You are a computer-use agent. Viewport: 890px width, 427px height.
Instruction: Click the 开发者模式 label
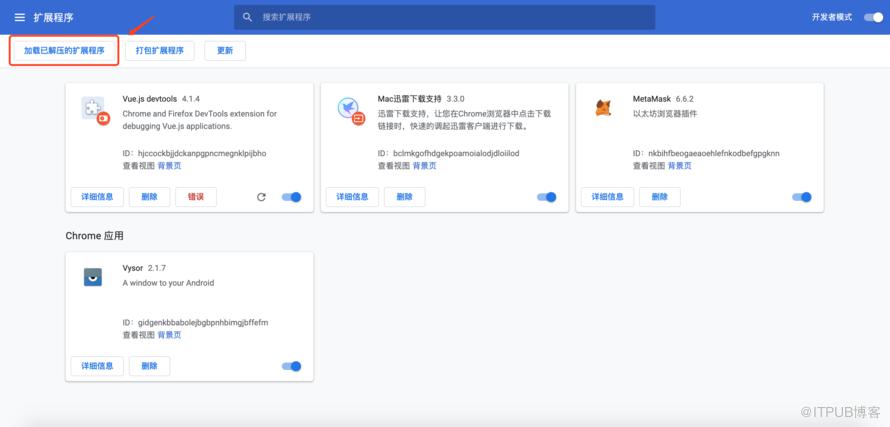click(832, 17)
